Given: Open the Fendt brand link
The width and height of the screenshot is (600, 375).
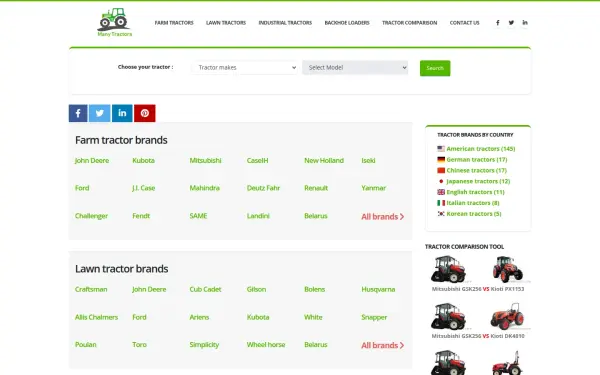Looking at the screenshot, I should (x=141, y=216).
